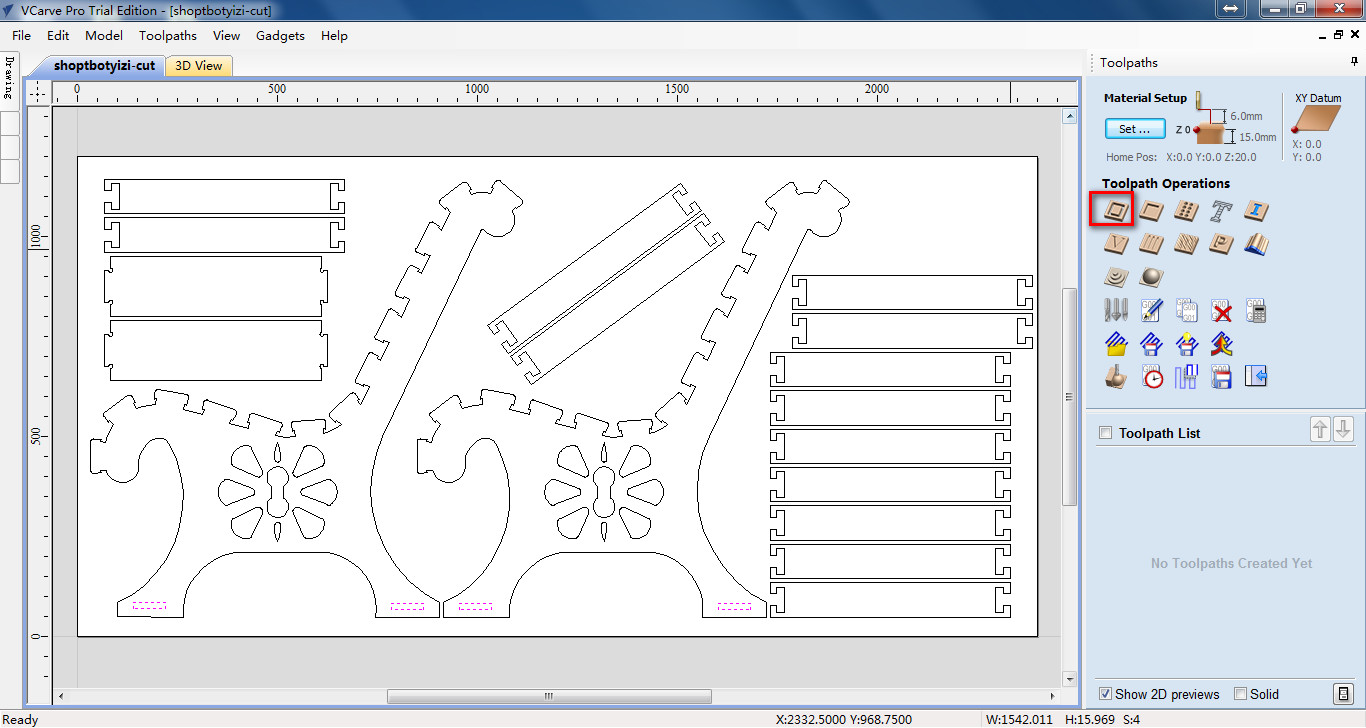
Task: Switch to the 3D View tab
Action: (199, 66)
